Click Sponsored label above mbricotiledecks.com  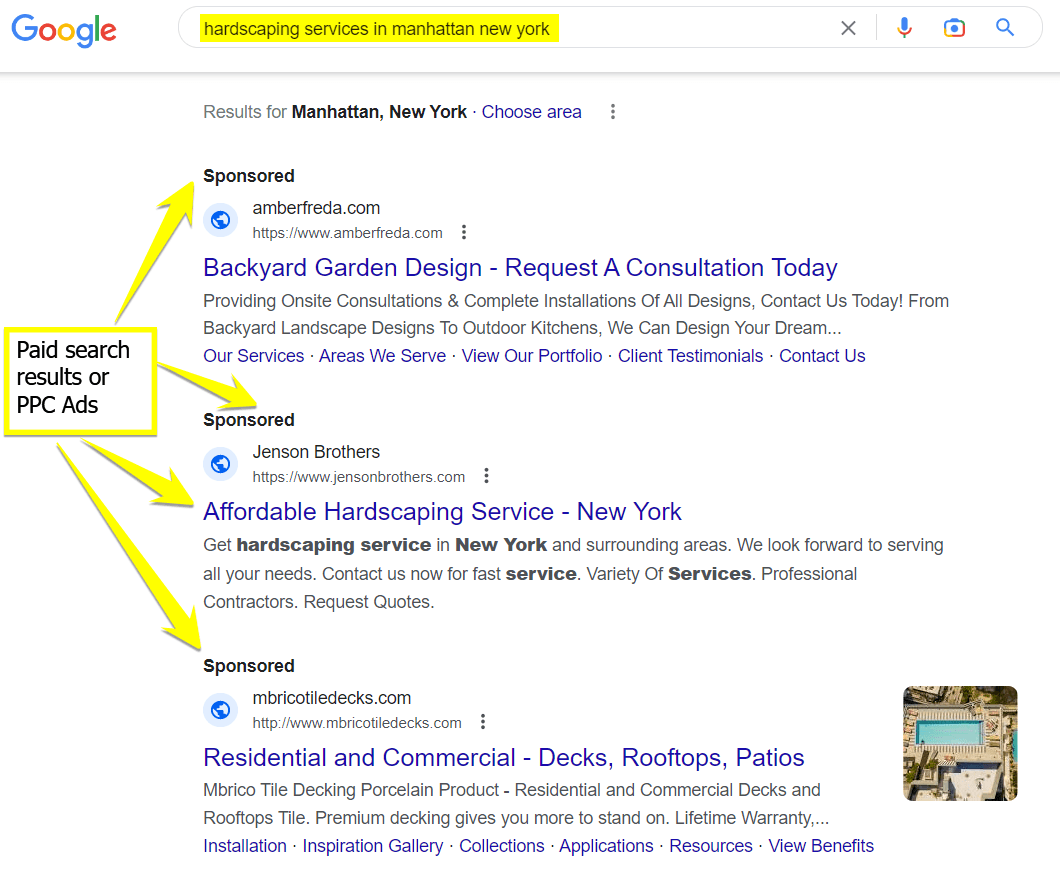point(249,666)
